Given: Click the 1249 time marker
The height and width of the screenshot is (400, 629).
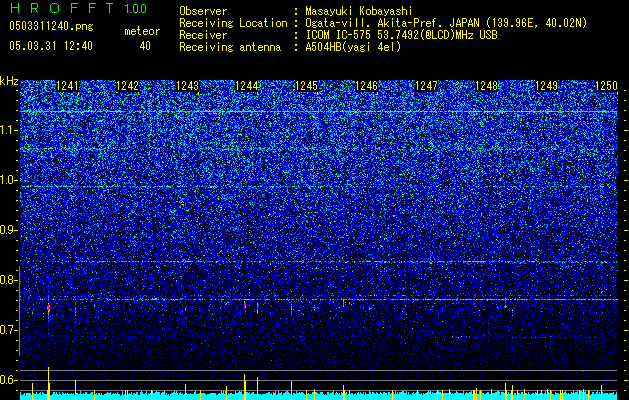Looking at the screenshot, I should click(x=546, y=86).
